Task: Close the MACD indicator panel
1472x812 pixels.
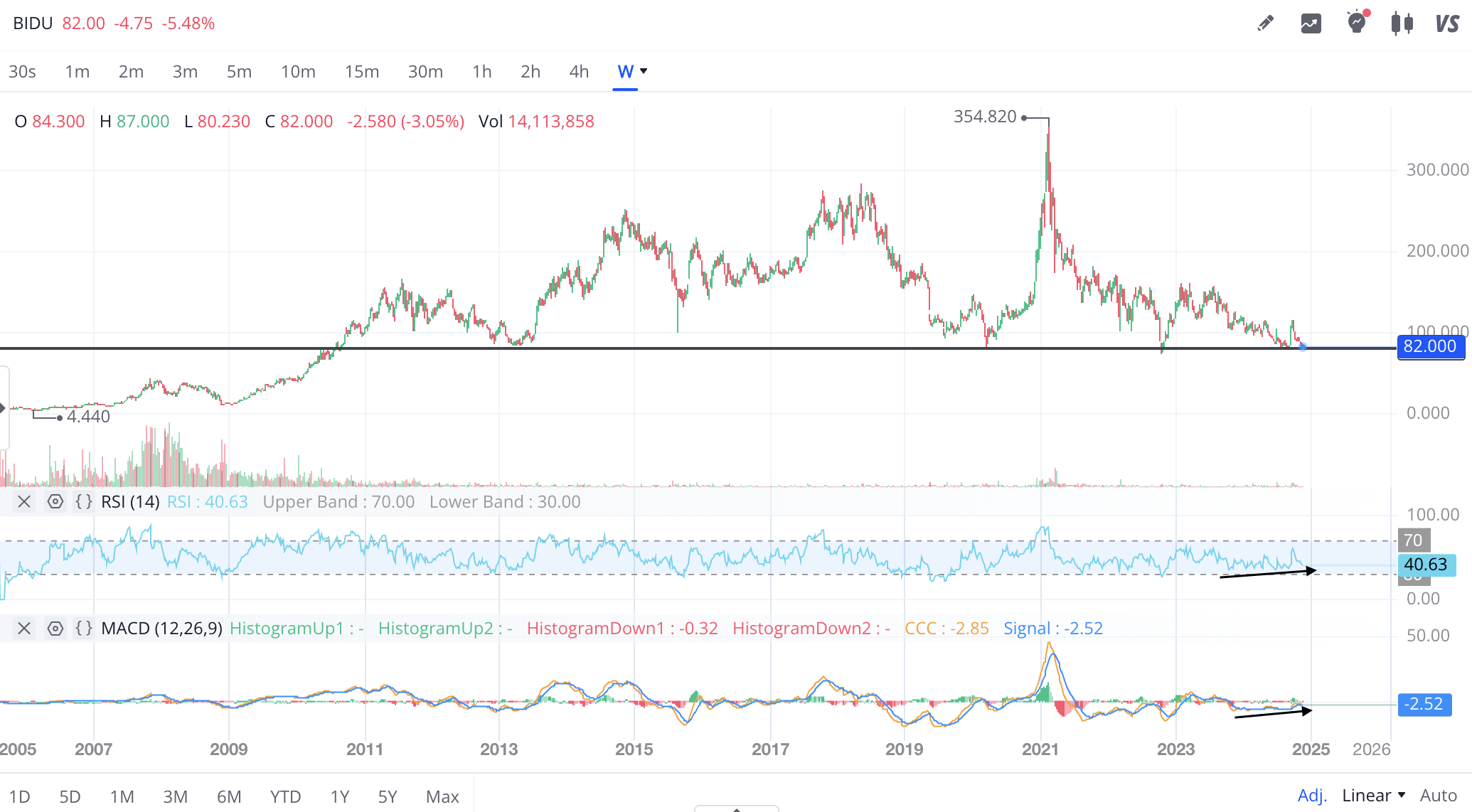Action: [24, 628]
